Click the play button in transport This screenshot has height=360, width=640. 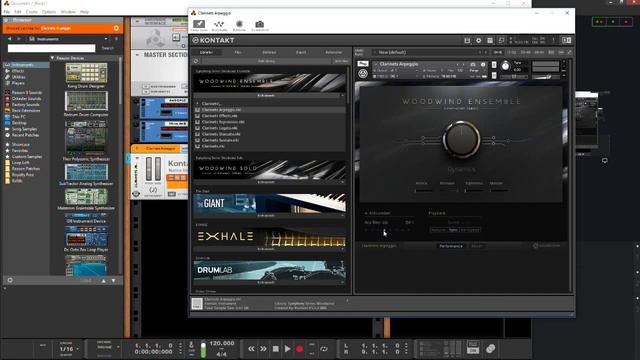tap(288, 349)
